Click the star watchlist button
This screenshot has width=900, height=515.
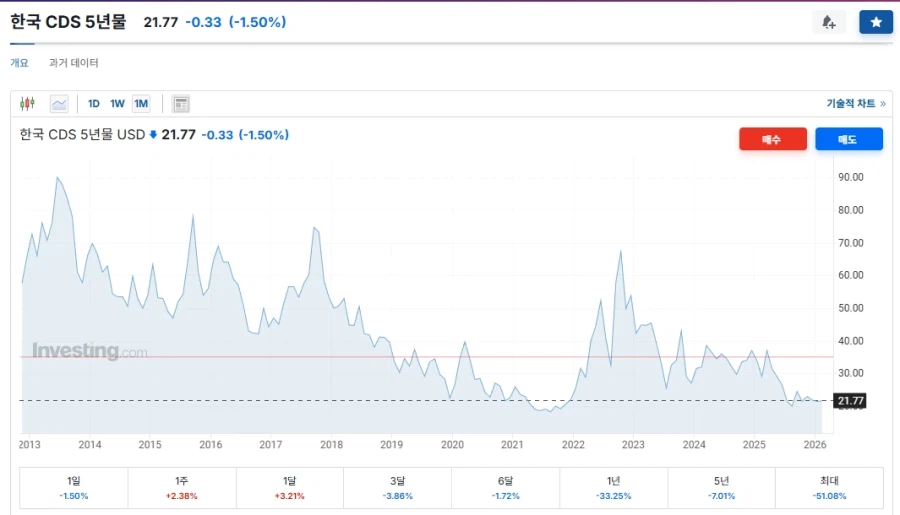pyautogui.click(x=876, y=22)
